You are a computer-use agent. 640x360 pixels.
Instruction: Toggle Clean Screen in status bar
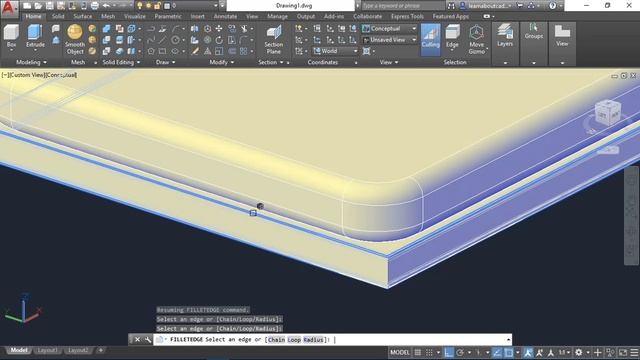pyautogui.click(x=623, y=353)
